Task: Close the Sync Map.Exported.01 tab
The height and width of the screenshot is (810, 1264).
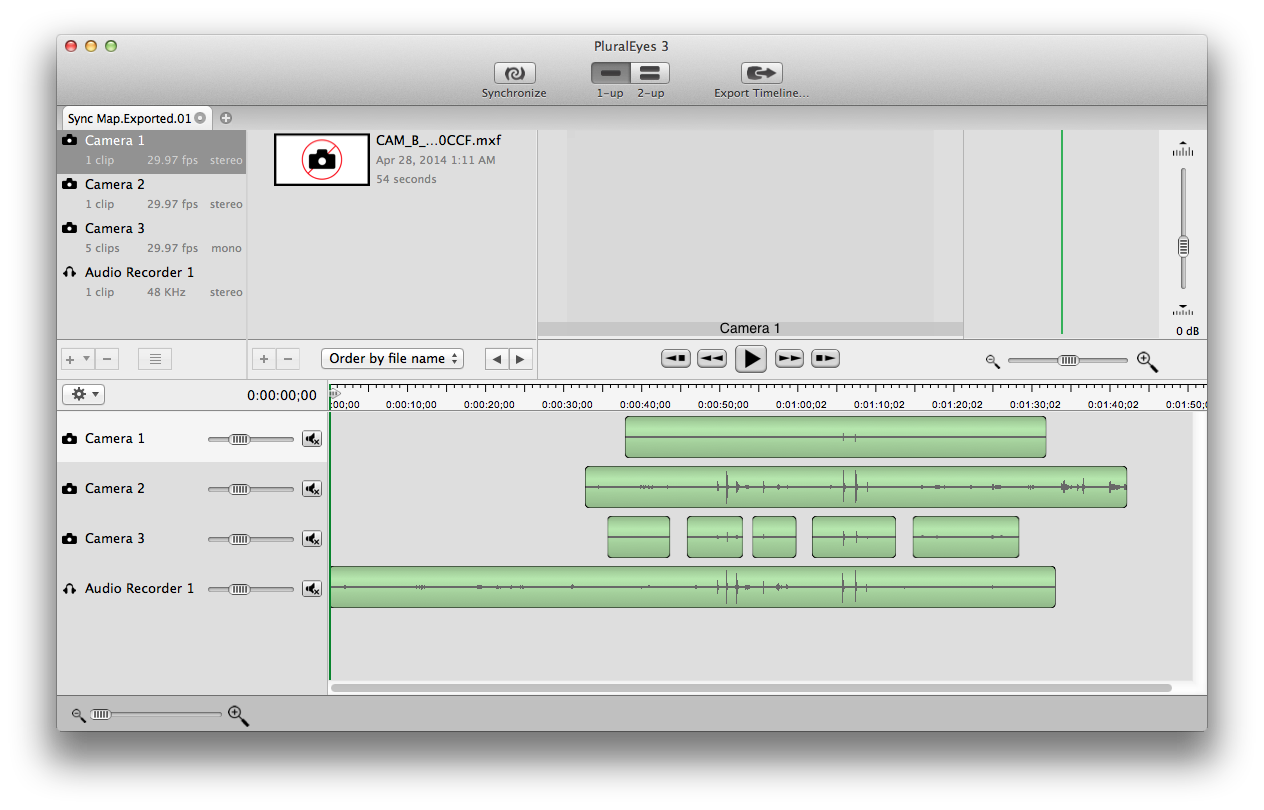Action: (x=200, y=118)
